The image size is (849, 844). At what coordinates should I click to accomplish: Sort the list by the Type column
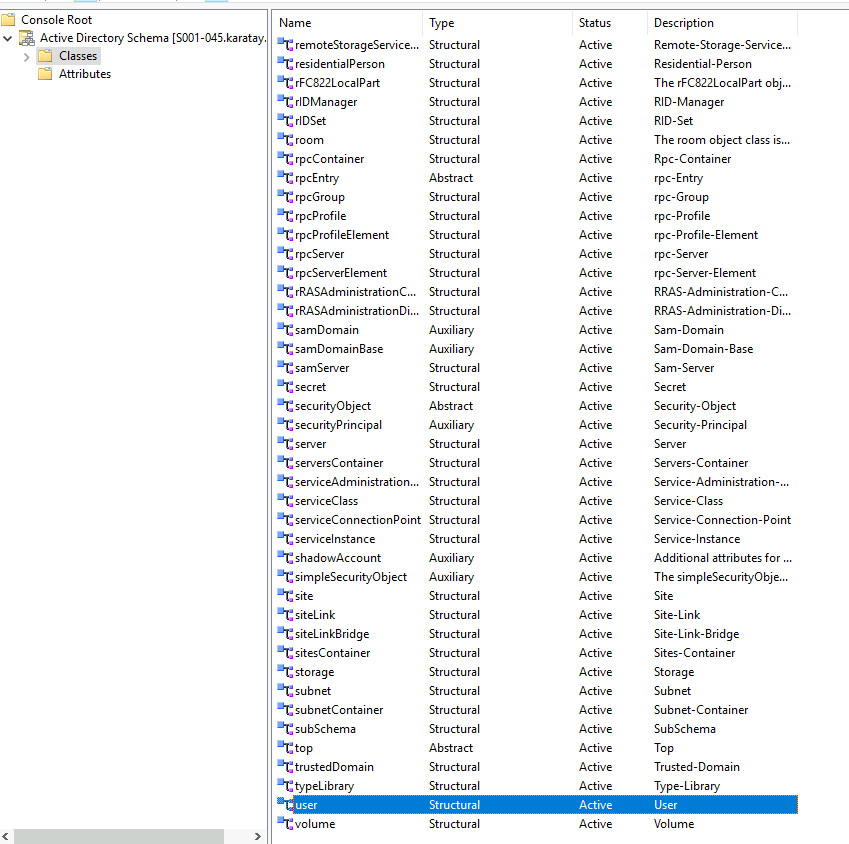pyautogui.click(x=497, y=23)
